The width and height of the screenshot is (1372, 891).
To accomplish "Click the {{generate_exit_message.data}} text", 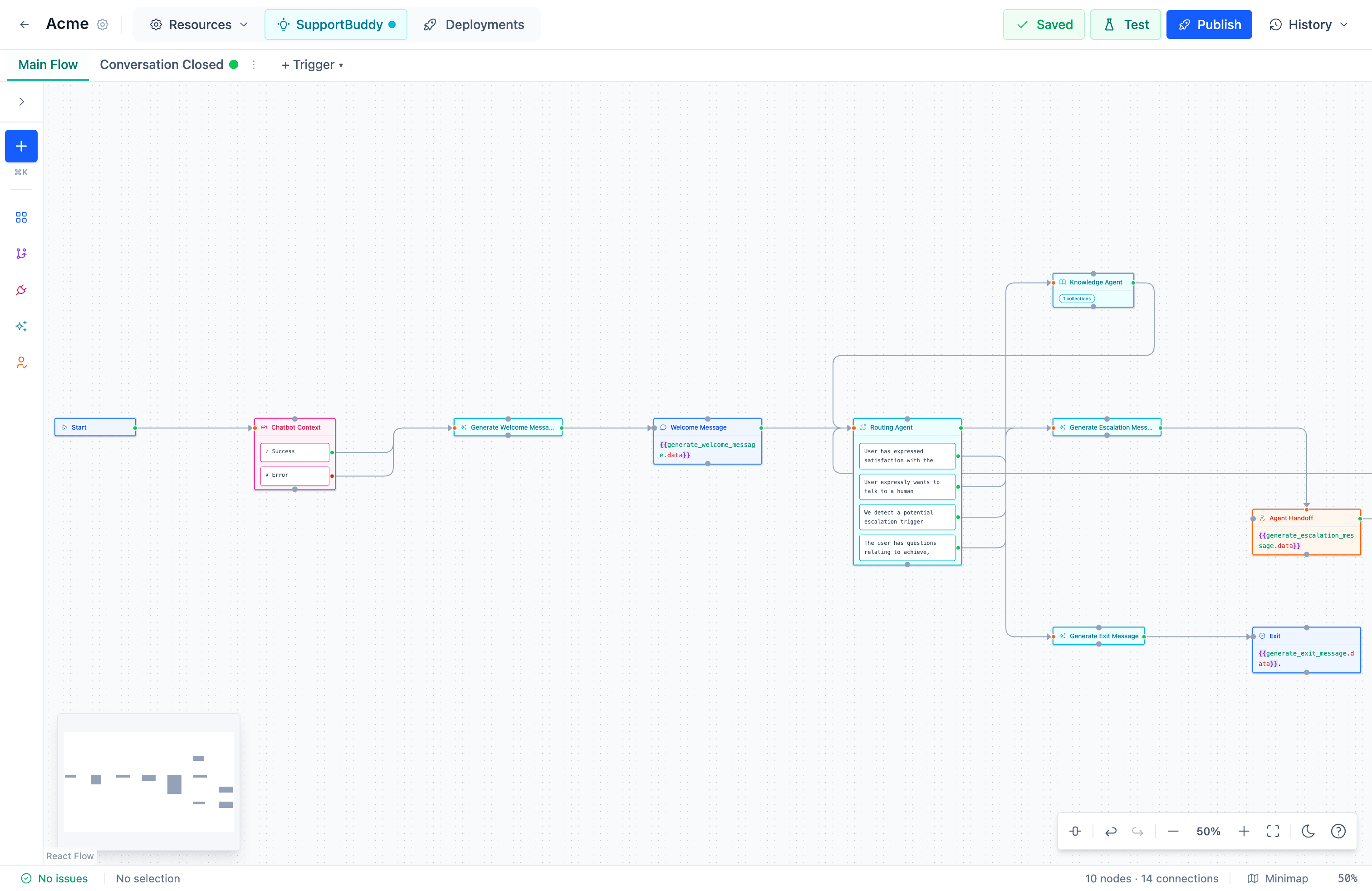I will pos(1306,659).
